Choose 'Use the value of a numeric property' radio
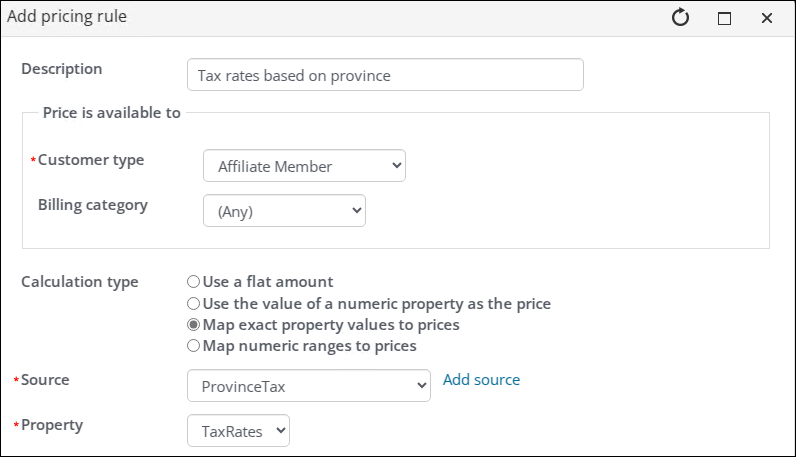 [194, 303]
